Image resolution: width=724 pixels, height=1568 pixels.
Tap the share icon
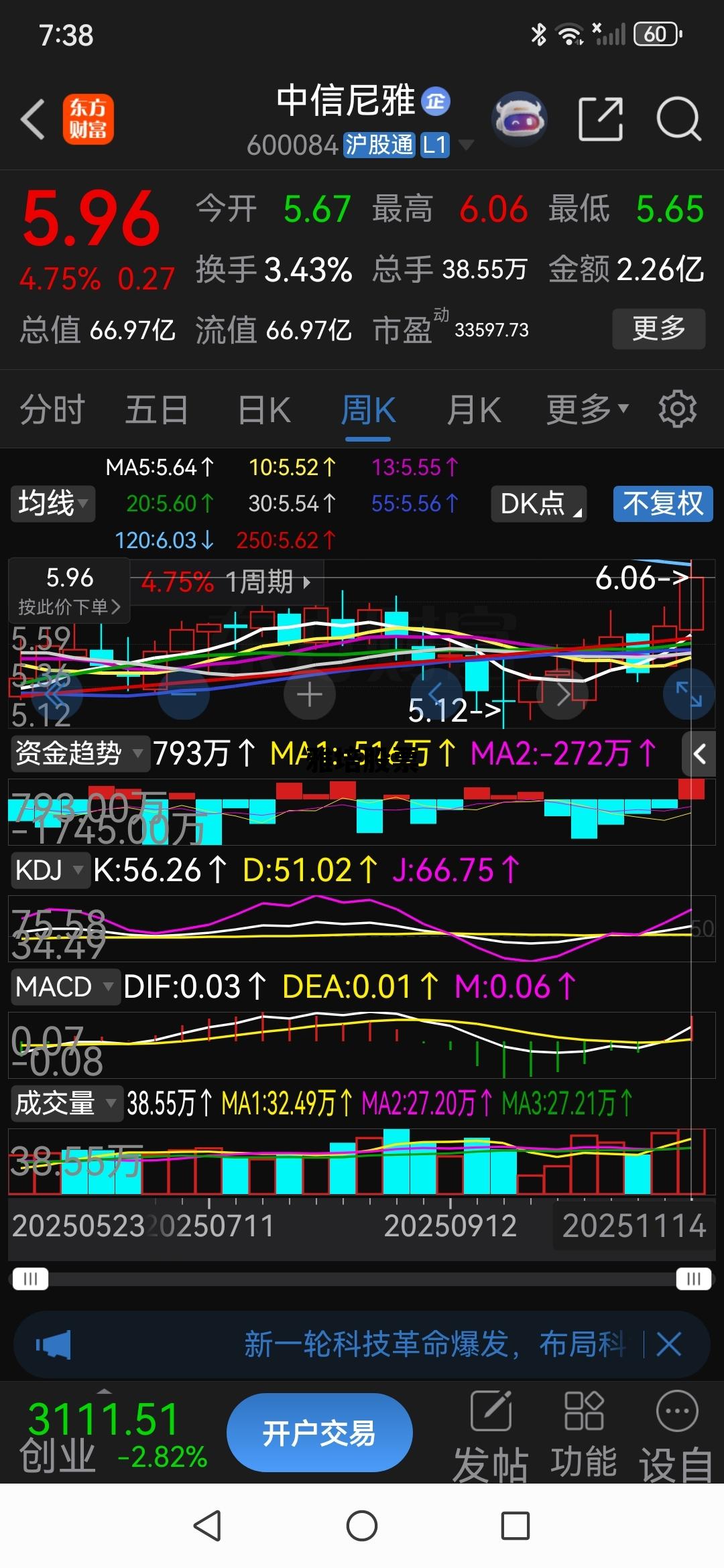(x=600, y=119)
